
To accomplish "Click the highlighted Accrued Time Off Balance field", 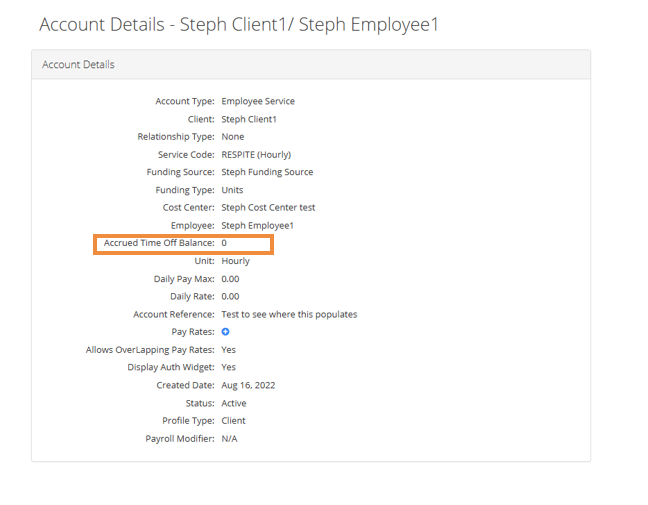I will 183,244.
